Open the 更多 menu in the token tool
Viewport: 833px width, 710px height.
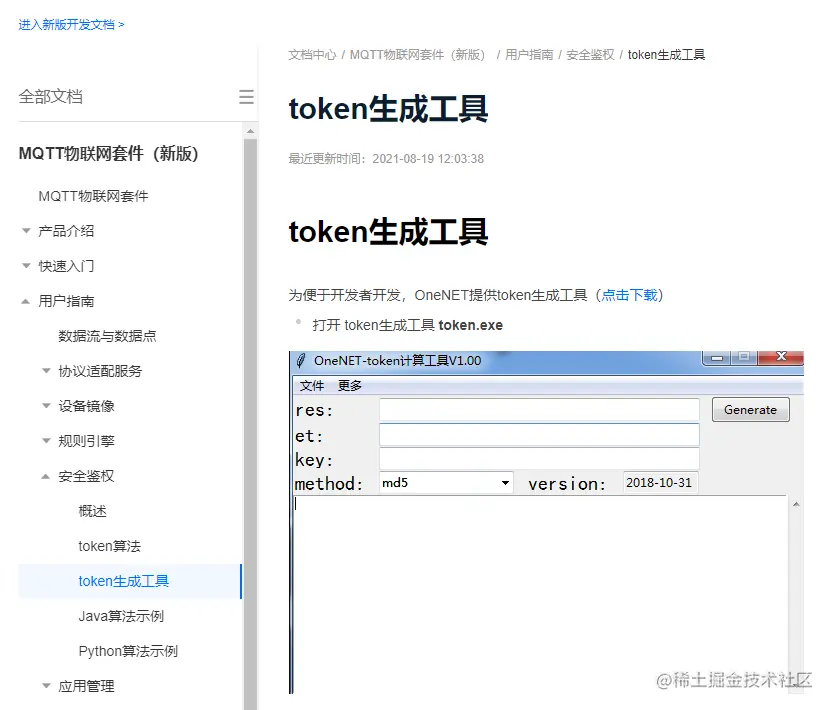pos(350,385)
